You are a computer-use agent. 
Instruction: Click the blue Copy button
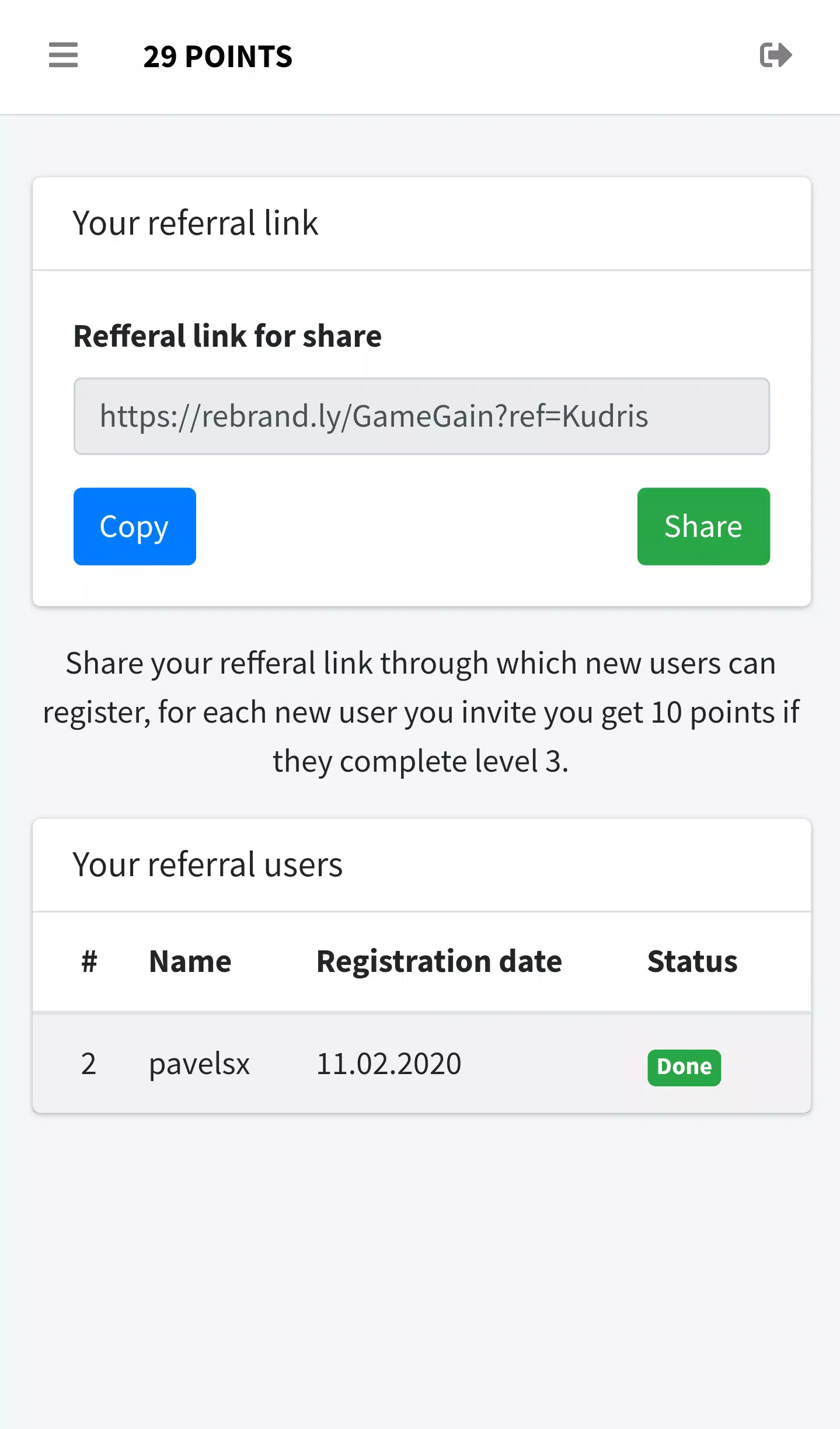pos(135,526)
